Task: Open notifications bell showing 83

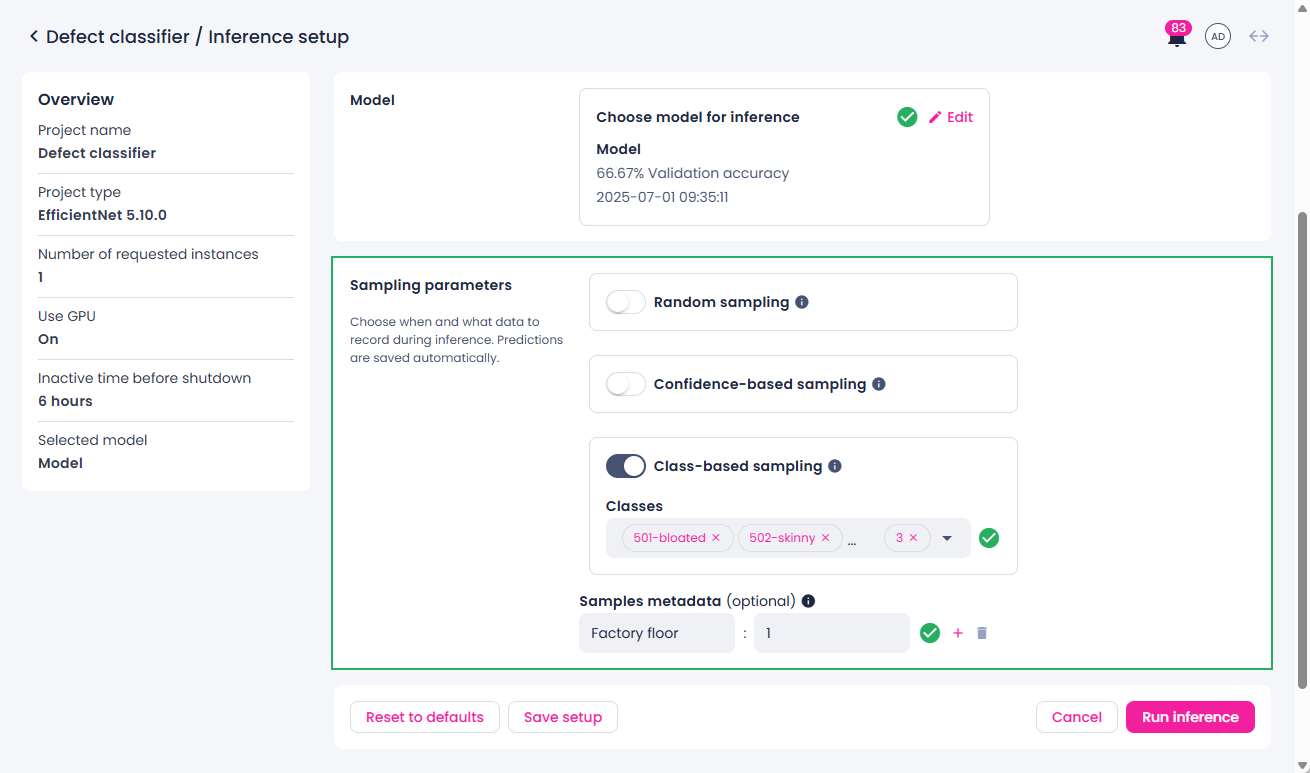Action: pyautogui.click(x=1177, y=37)
